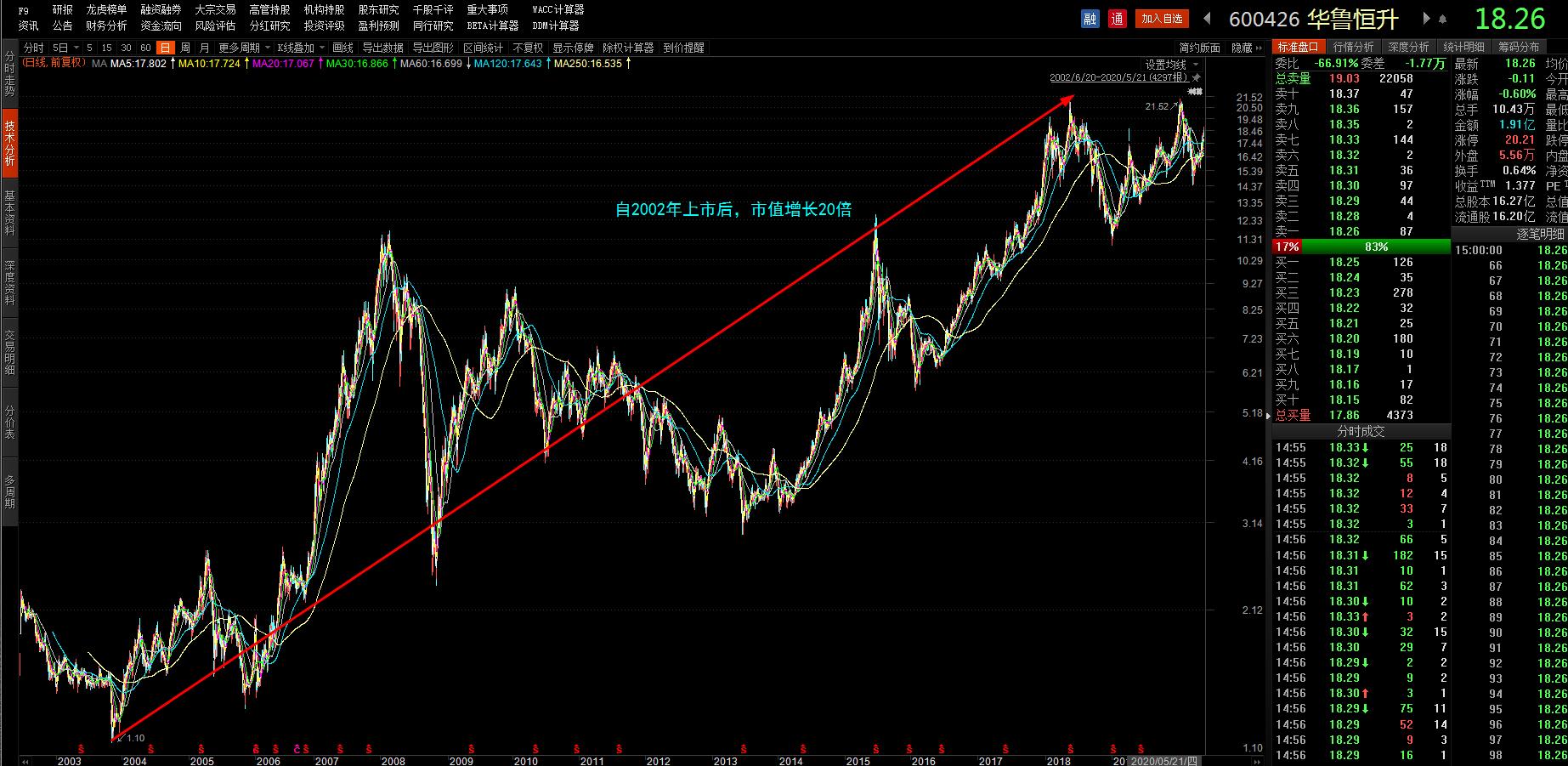Switch to 分时 intraday view

tap(33, 48)
